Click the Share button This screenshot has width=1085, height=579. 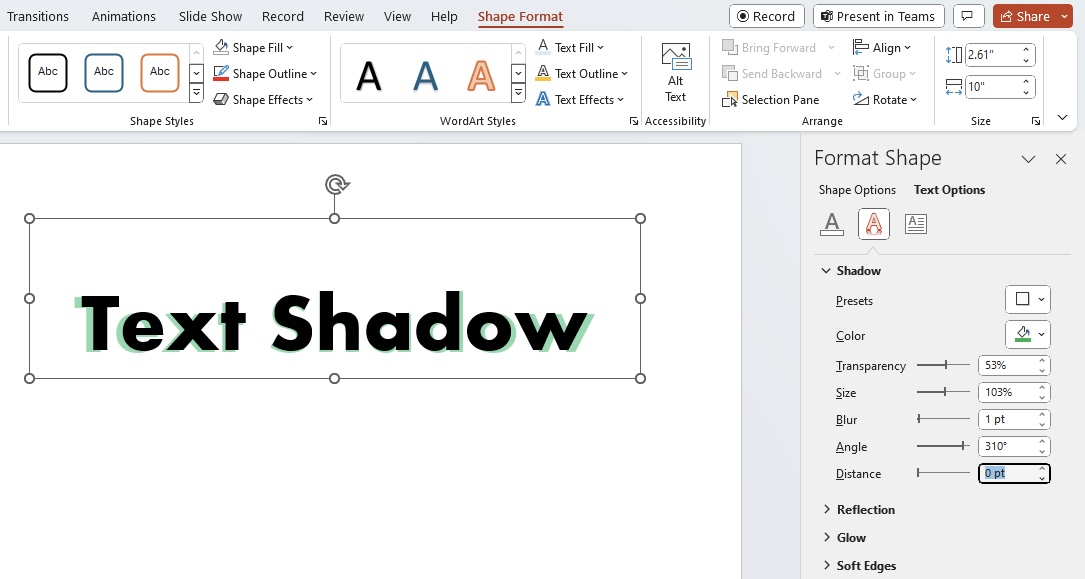coord(1025,17)
